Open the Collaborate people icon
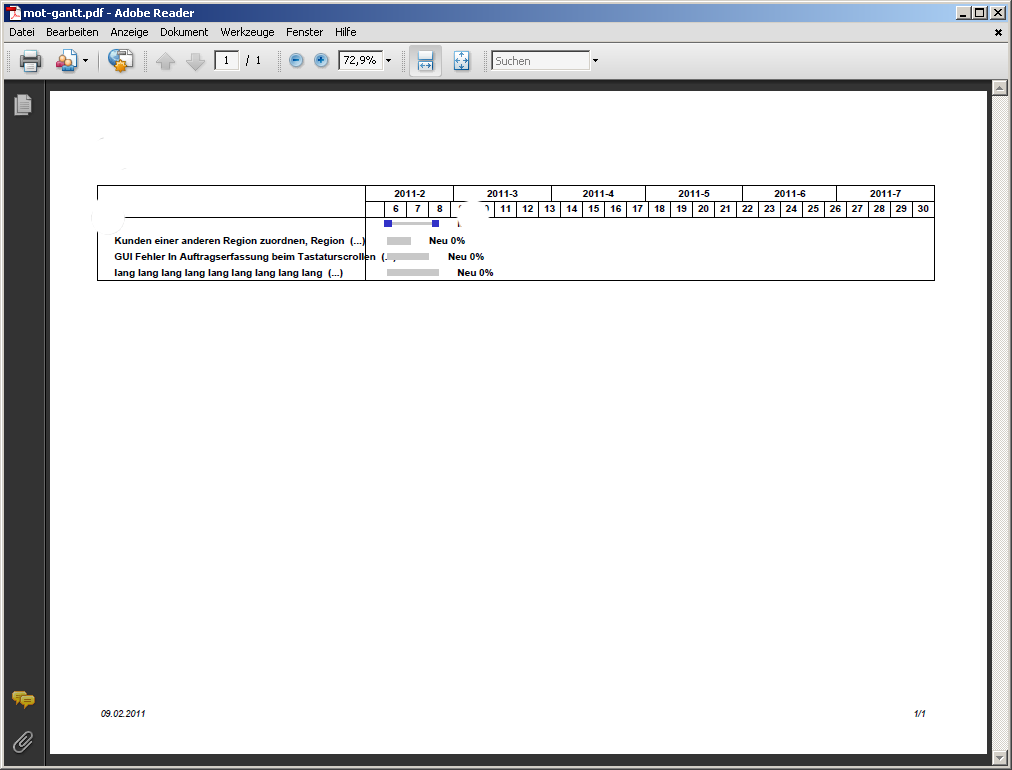Viewport: 1012px width, 770px height. point(66,61)
